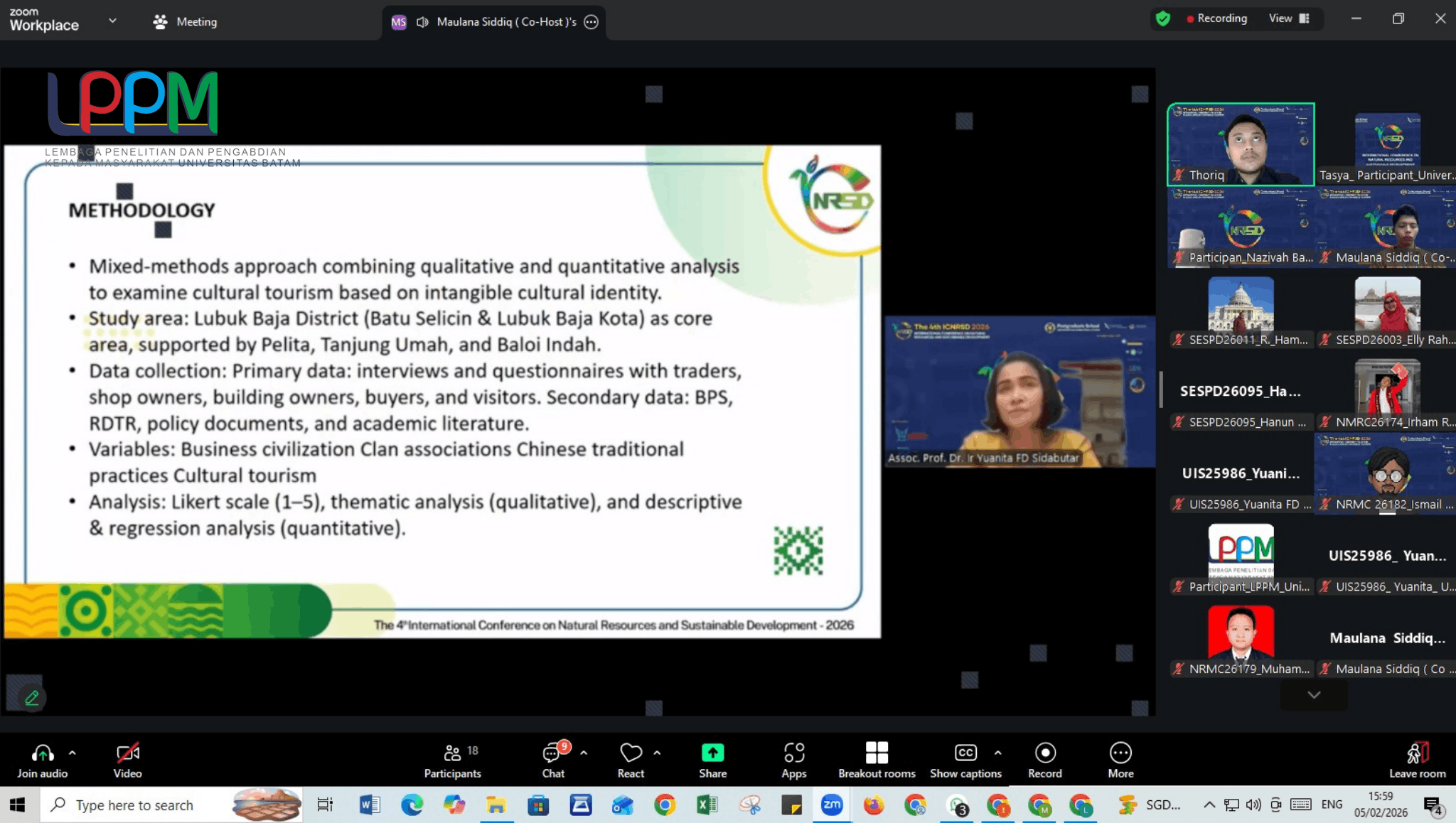
Task: Click the encryption shield icon
Action: (x=1163, y=19)
